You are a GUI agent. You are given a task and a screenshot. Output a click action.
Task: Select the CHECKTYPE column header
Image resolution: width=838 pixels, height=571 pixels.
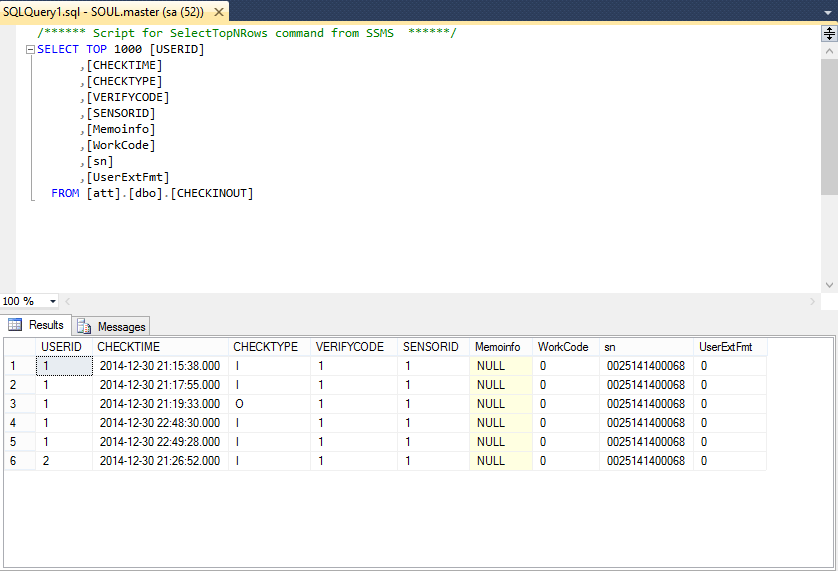click(x=269, y=347)
